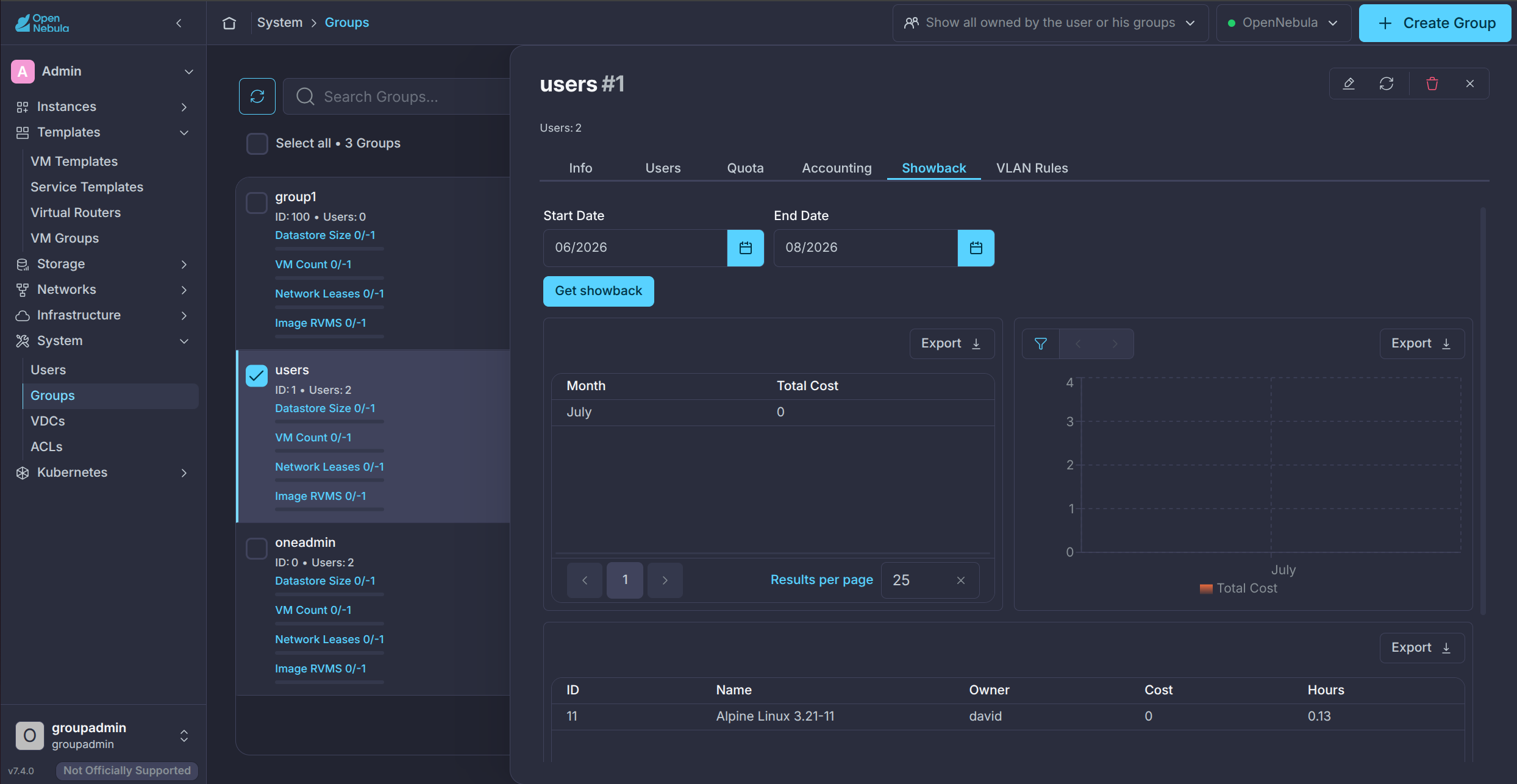Click the details panel vertical scrollbar
This screenshot has width=1517, height=784.
point(1483,412)
